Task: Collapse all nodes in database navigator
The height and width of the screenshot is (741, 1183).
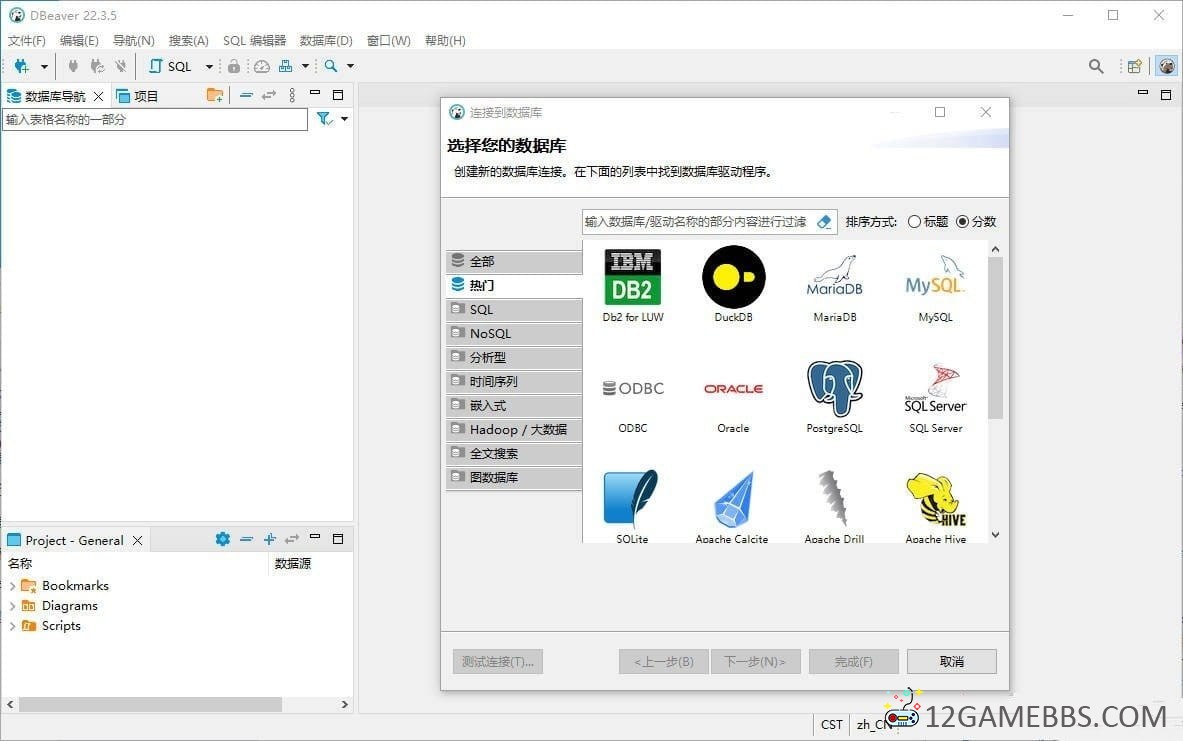Action: coord(246,95)
